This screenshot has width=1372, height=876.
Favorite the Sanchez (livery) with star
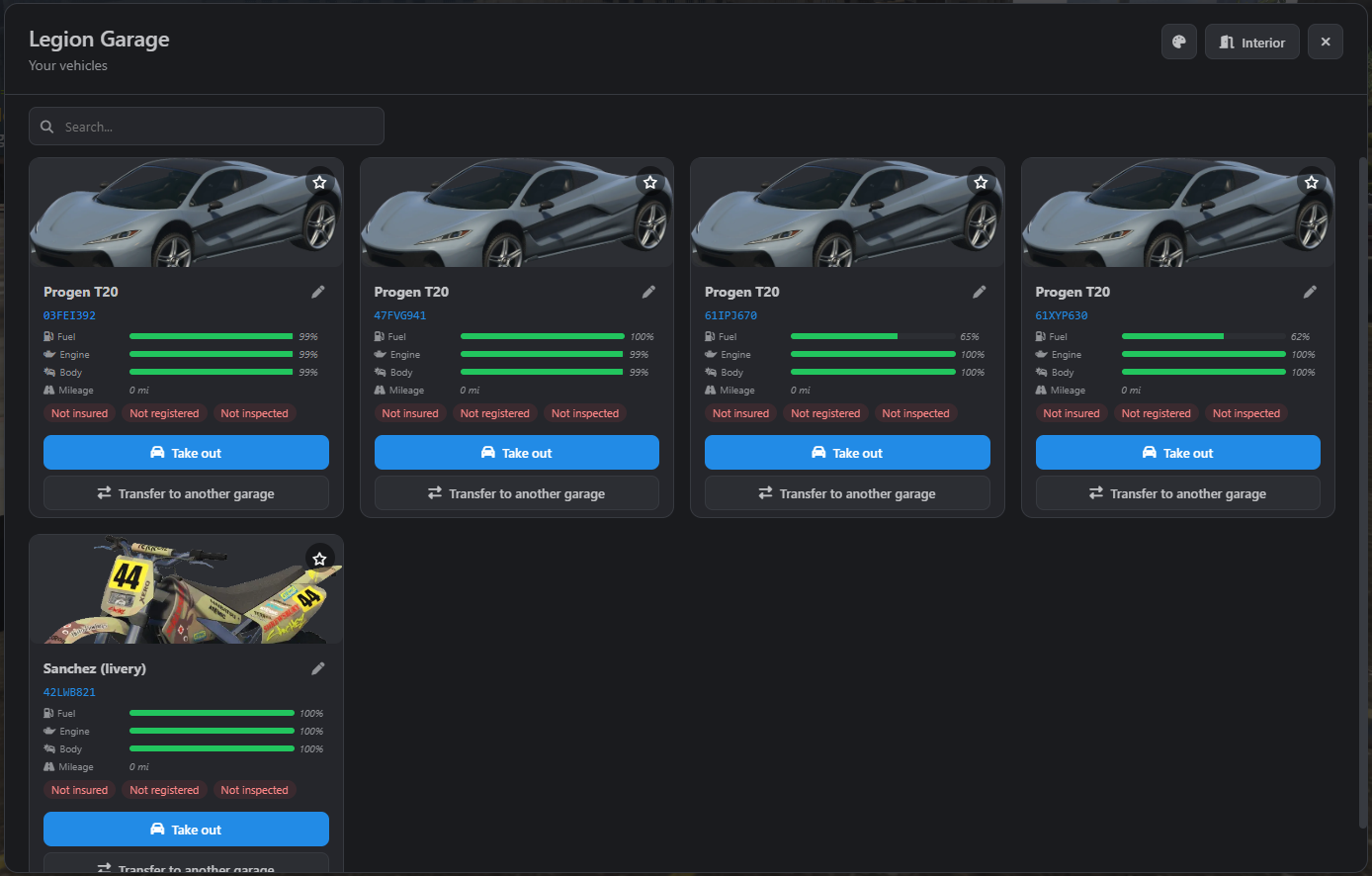[x=319, y=560]
